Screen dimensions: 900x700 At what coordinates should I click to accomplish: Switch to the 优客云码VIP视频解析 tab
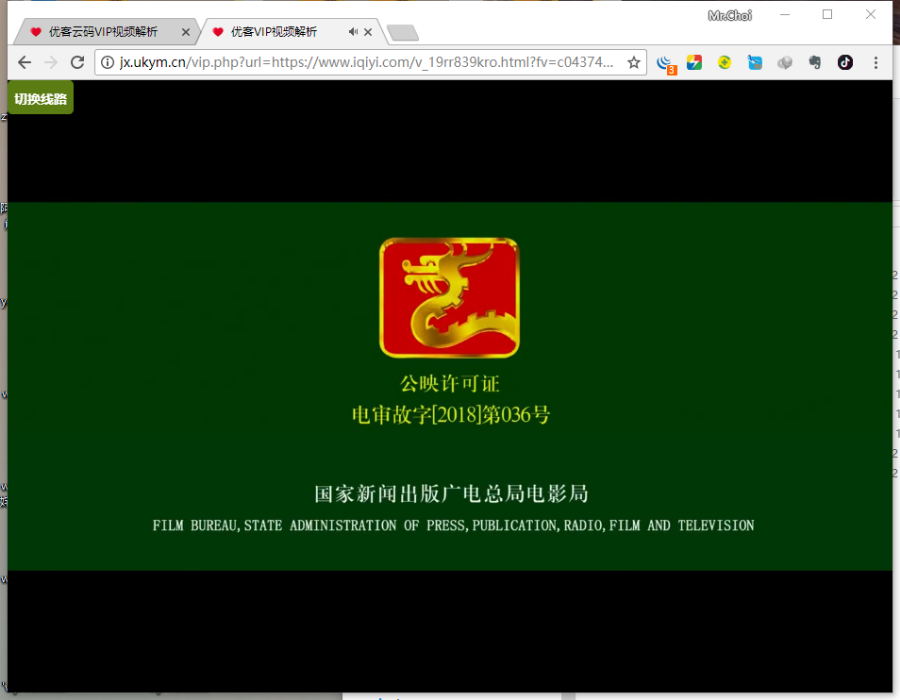tap(103, 32)
